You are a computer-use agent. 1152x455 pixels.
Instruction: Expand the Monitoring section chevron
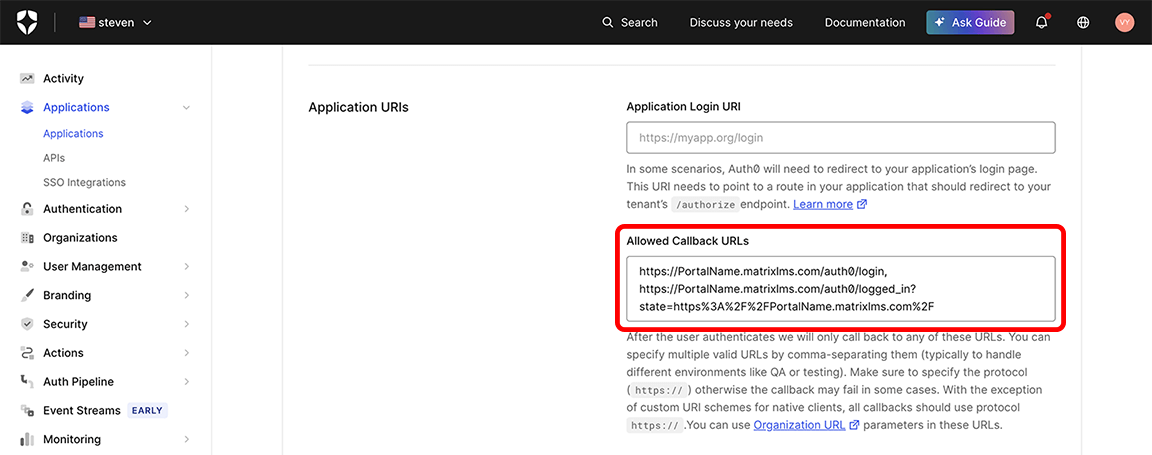186,439
